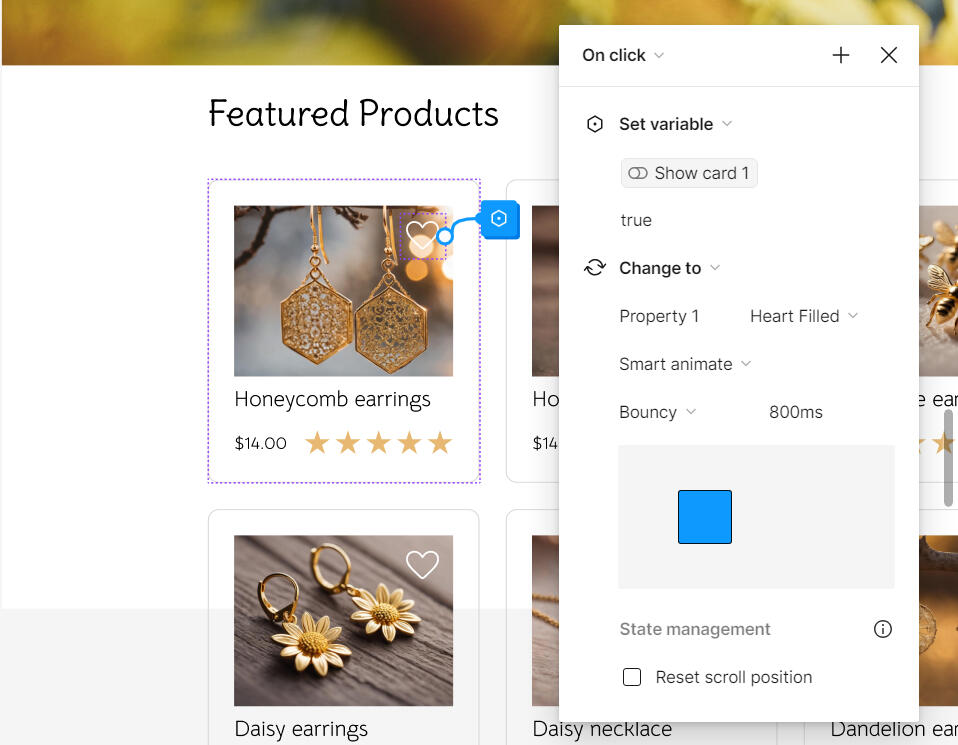Click the blue square in the animation preview
This screenshot has width=958, height=745.
coord(704,517)
